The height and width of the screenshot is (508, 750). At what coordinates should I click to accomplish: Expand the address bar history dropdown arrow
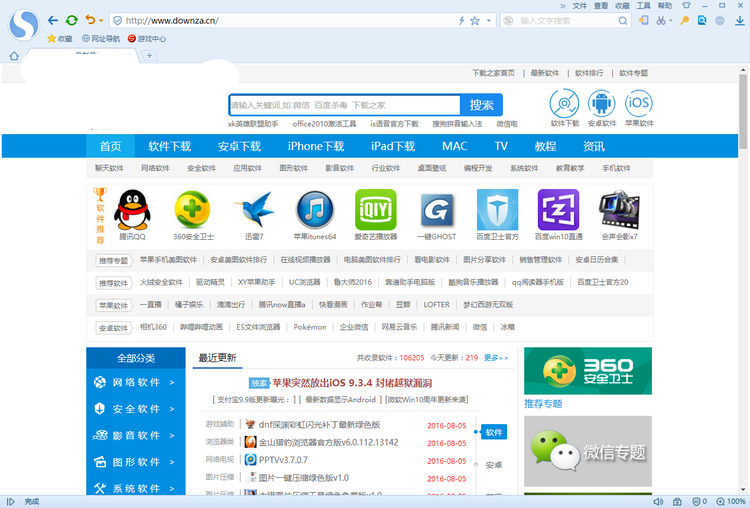(488, 21)
